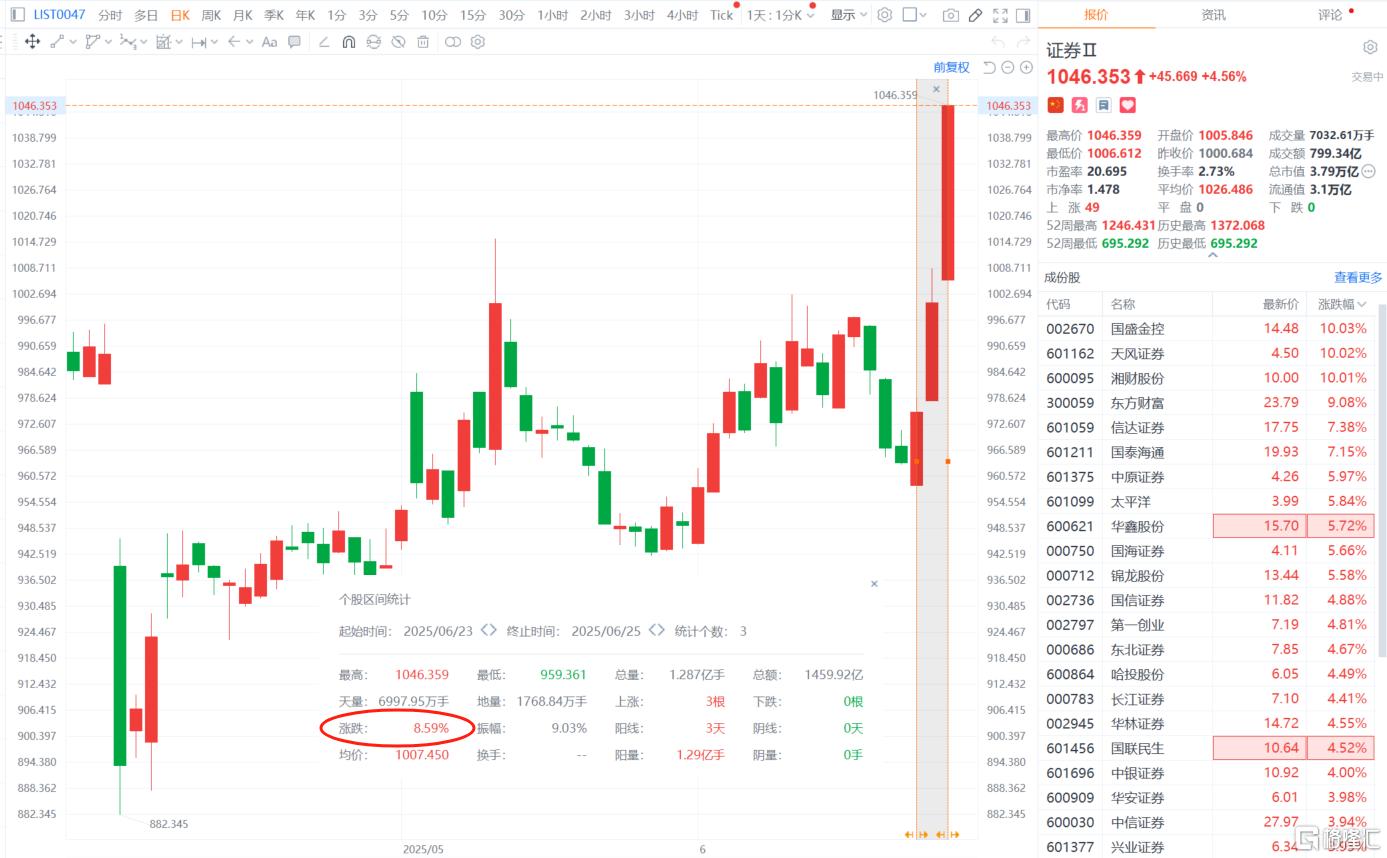Viewport: 1387px width, 858px height.
Task: Click the zoom in plus icon
Action: click(1026, 67)
